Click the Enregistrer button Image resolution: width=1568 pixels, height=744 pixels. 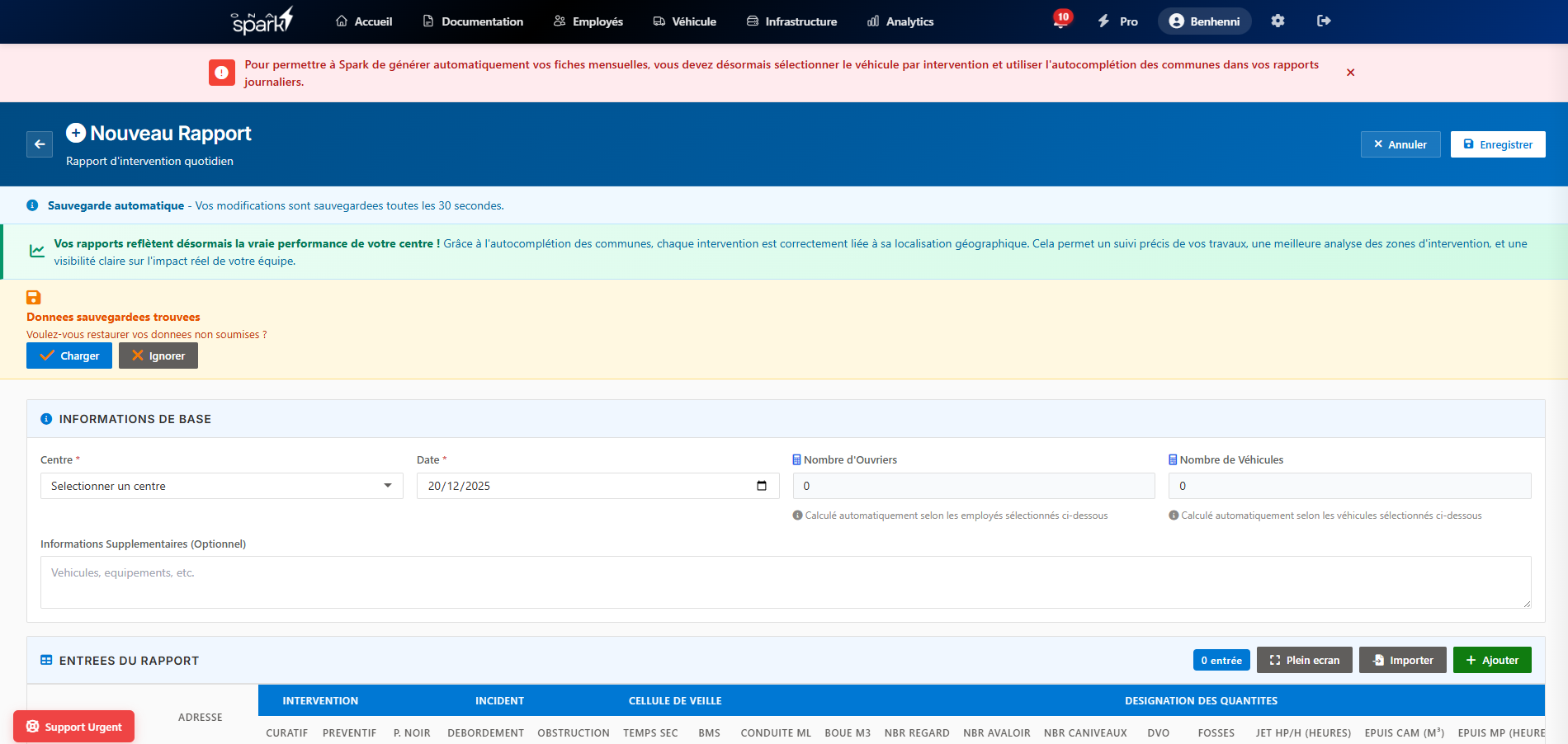coord(1497,144)
